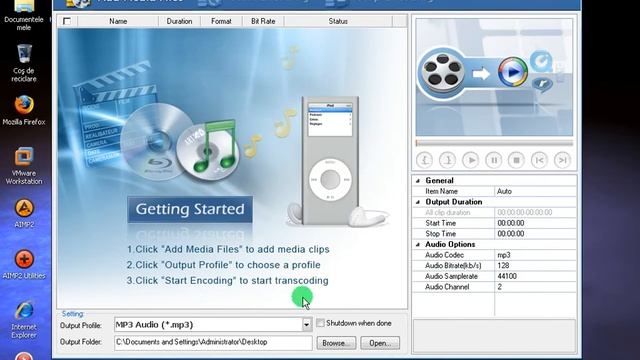Select the AIMP2 Utilities desktop icon
The image size is (640, 360).
coord(24,264)
